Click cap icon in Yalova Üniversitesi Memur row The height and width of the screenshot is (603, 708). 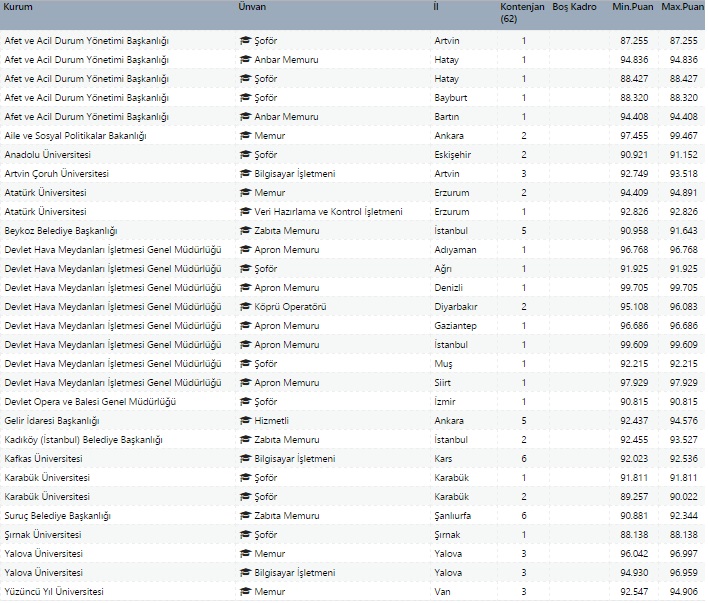tap(245, 554)
